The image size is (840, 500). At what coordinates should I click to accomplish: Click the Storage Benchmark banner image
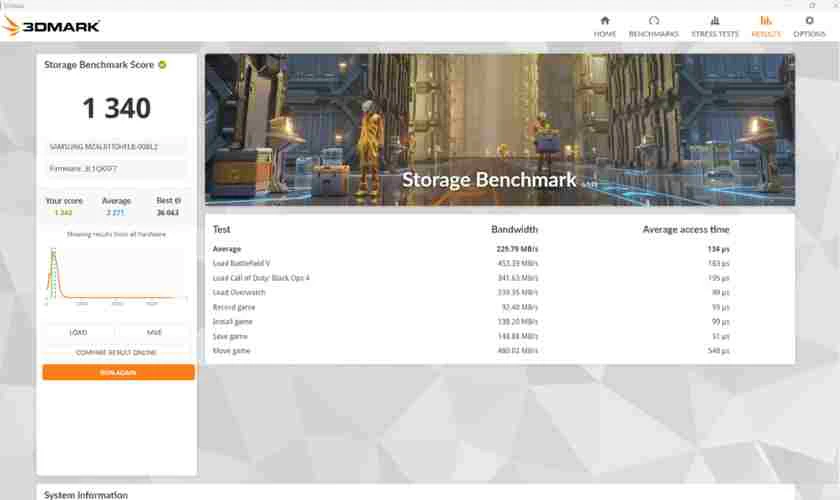click(499, 129)
